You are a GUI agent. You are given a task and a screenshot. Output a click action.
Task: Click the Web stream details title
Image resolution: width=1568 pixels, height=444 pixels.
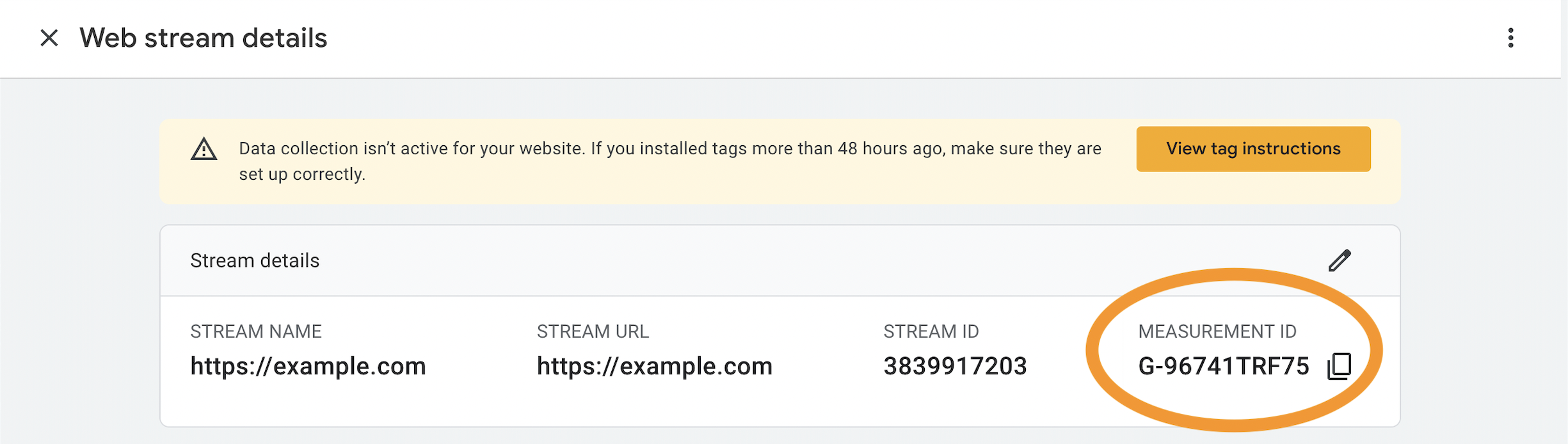coord(204,38)
